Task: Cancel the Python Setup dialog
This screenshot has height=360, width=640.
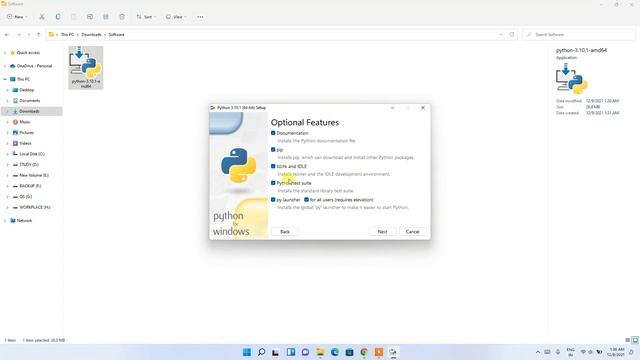Action: pyautogui.click(x=413, y=231)
